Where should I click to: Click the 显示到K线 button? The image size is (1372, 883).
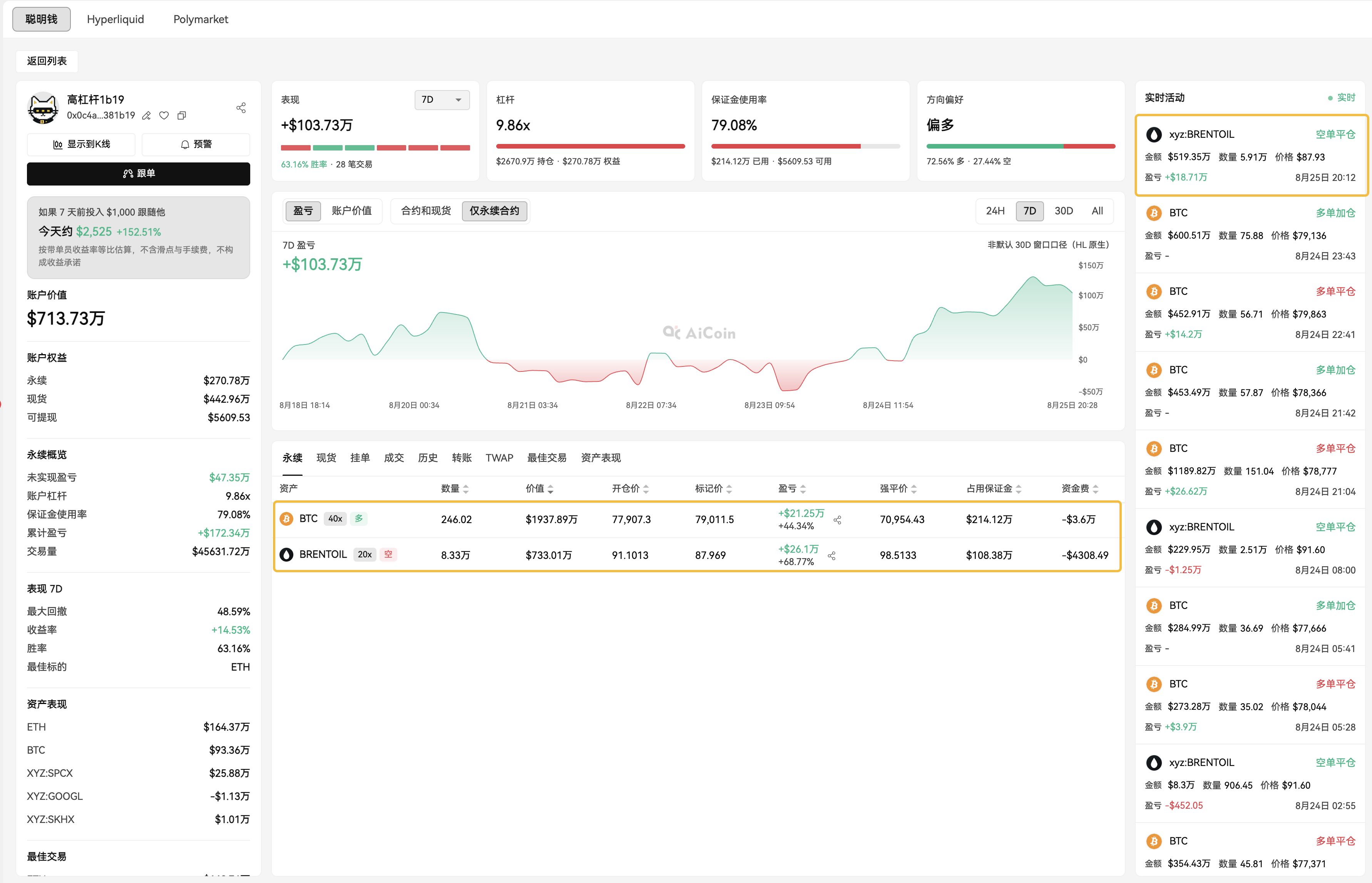(81, 144)
